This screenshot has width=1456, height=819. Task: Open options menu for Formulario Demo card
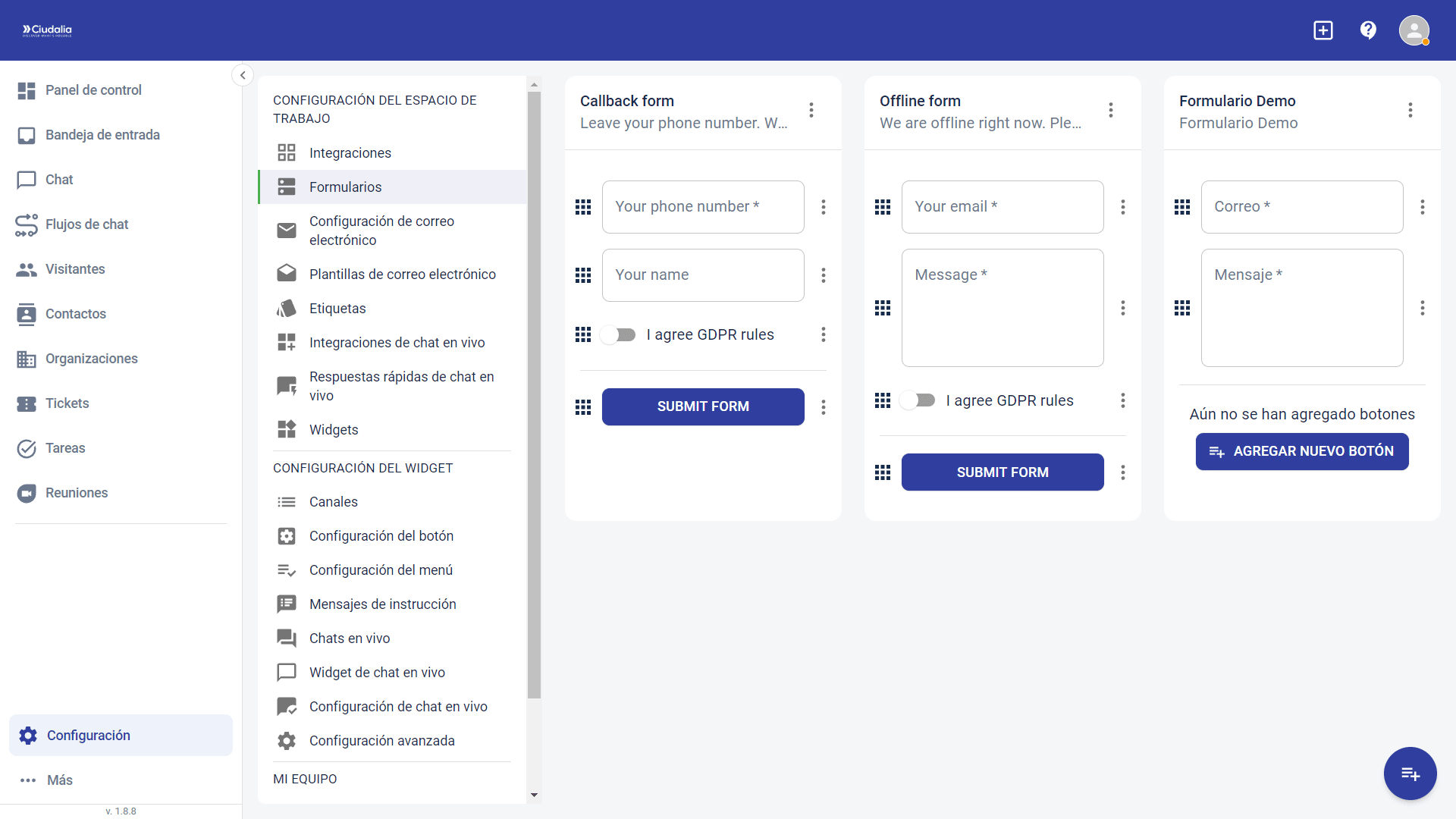[1410, 110]
